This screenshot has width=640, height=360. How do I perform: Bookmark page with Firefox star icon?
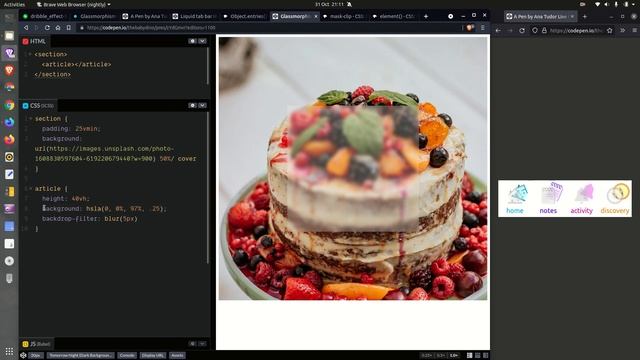610,30
